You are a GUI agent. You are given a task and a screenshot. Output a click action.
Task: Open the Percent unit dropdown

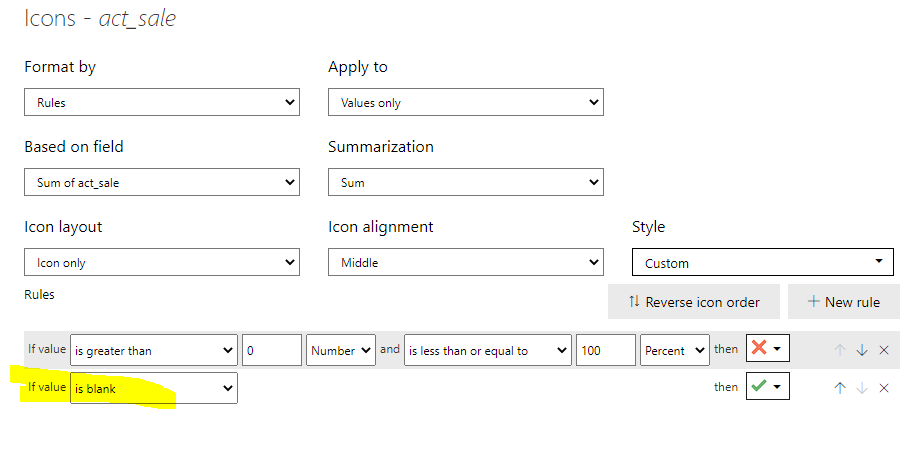pyautogui.click(x=675, y=350)
